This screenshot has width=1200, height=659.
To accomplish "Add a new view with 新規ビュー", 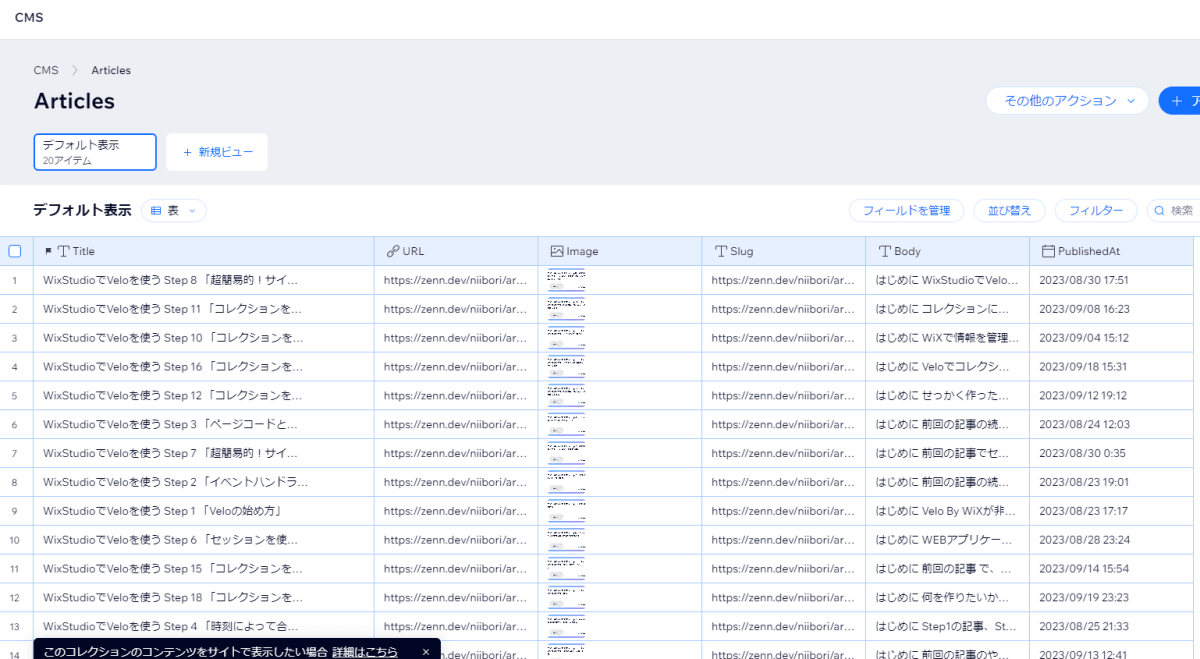I will click(x=217, y=152).
